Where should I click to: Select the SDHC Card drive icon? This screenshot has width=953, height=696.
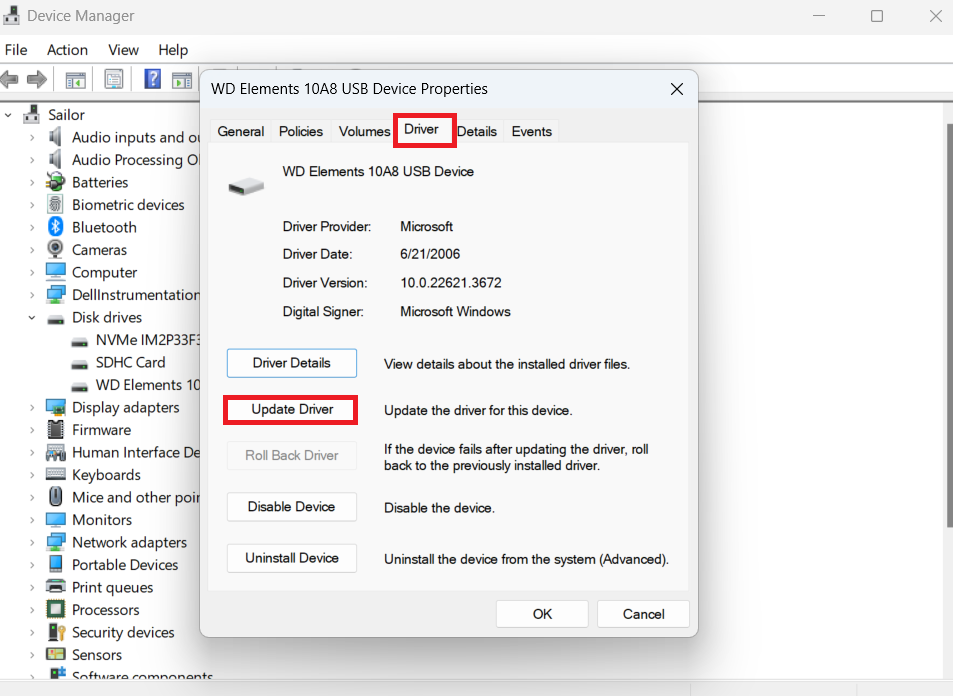click(80, 364)
